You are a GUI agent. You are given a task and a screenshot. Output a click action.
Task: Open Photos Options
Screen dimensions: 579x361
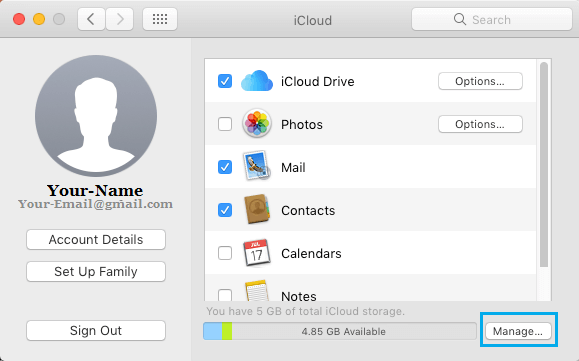pyautogui.click(x=480, y=124)
